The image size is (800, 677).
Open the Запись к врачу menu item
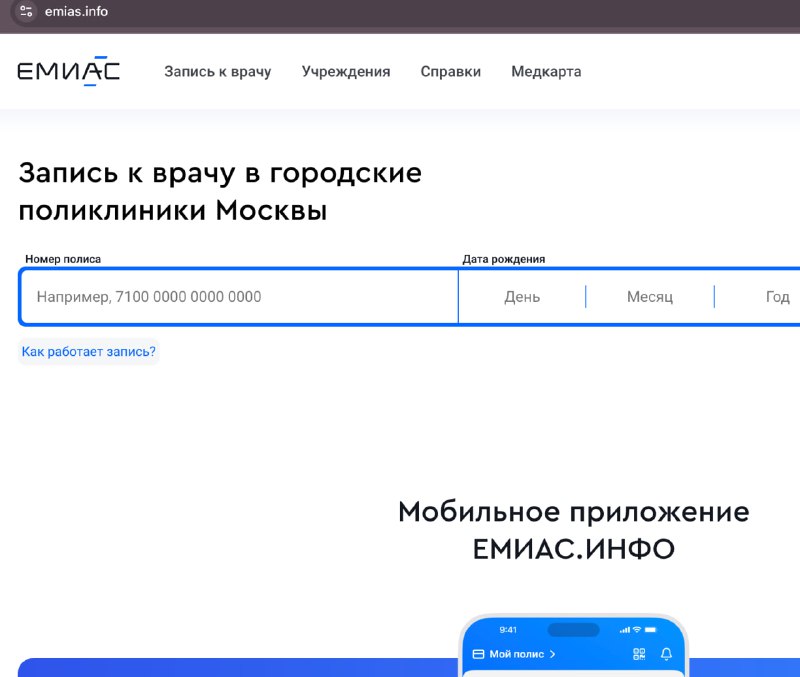tap(217, 71)
